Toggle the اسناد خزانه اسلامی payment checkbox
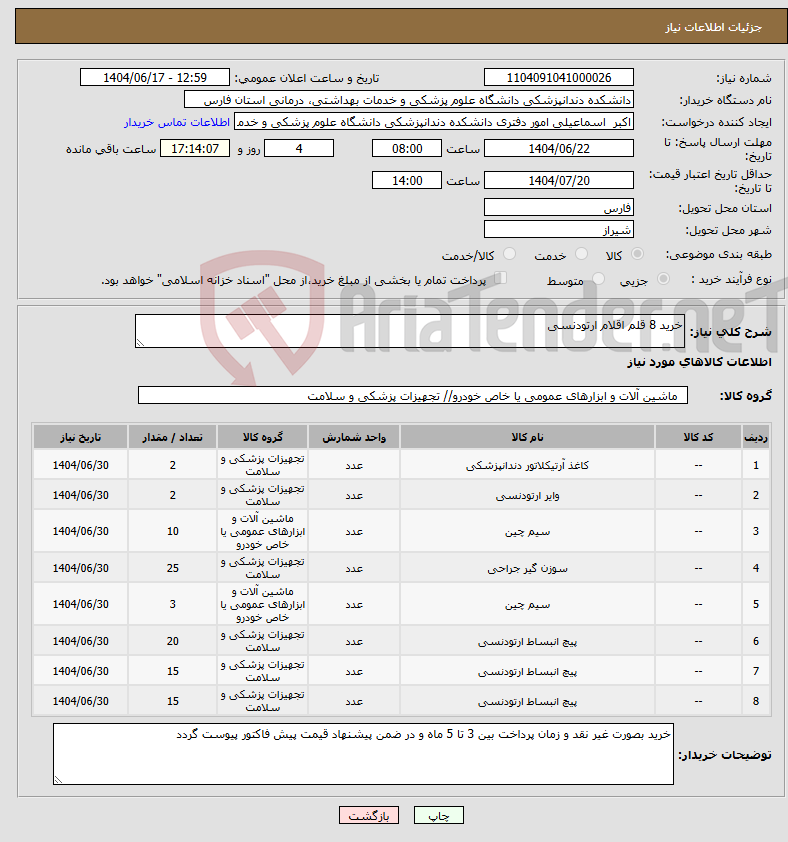 [x=501, y=278]
